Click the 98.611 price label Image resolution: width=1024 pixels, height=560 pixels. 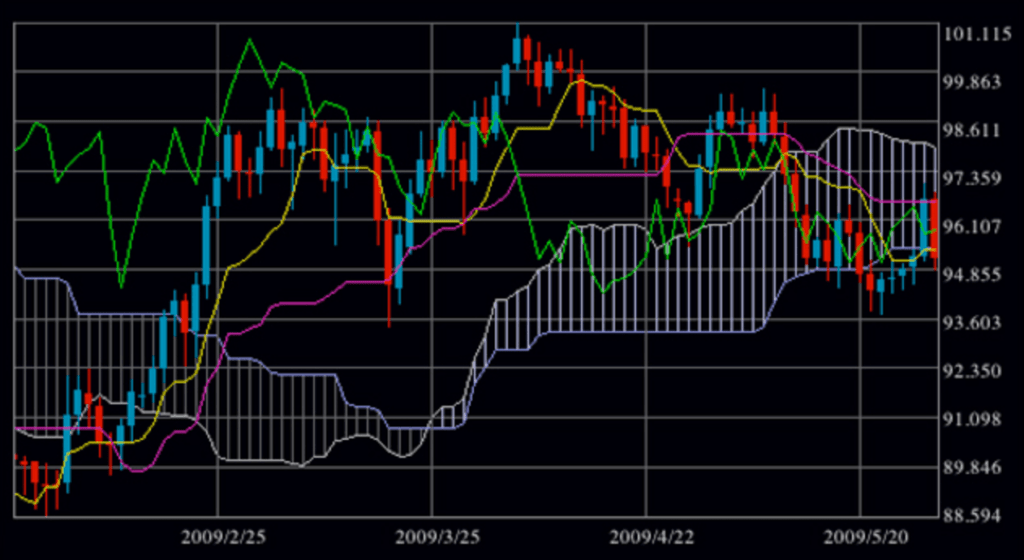978,131
